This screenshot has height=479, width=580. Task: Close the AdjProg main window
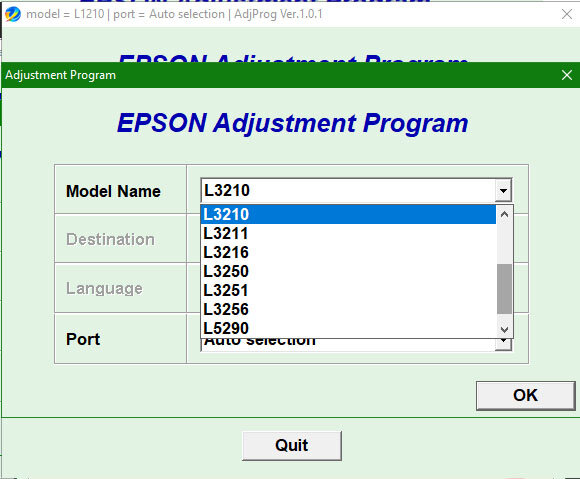click(x=566, y=14)
